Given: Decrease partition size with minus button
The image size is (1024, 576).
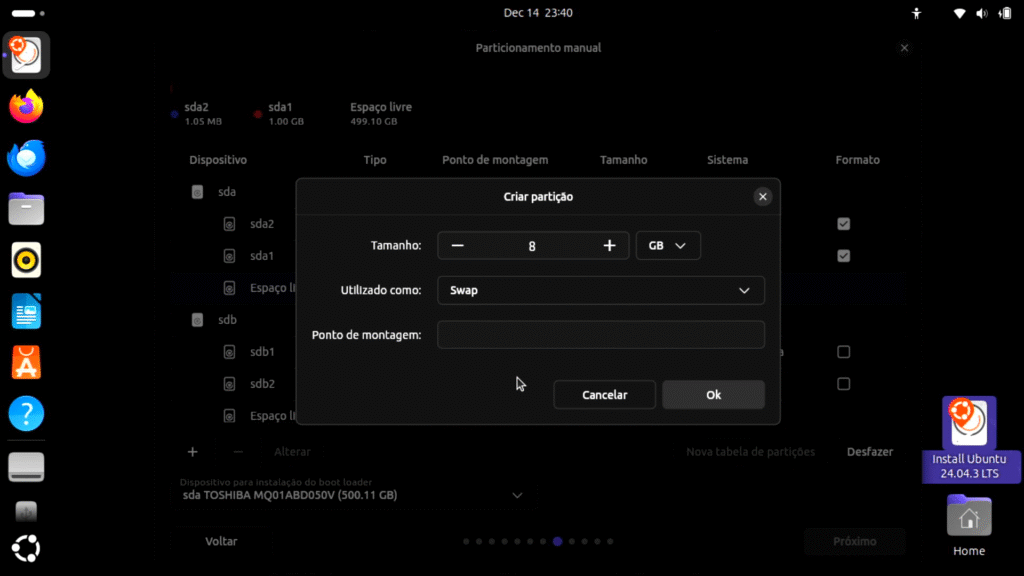Looking at the screenshot, I should [x=457, y=246].
